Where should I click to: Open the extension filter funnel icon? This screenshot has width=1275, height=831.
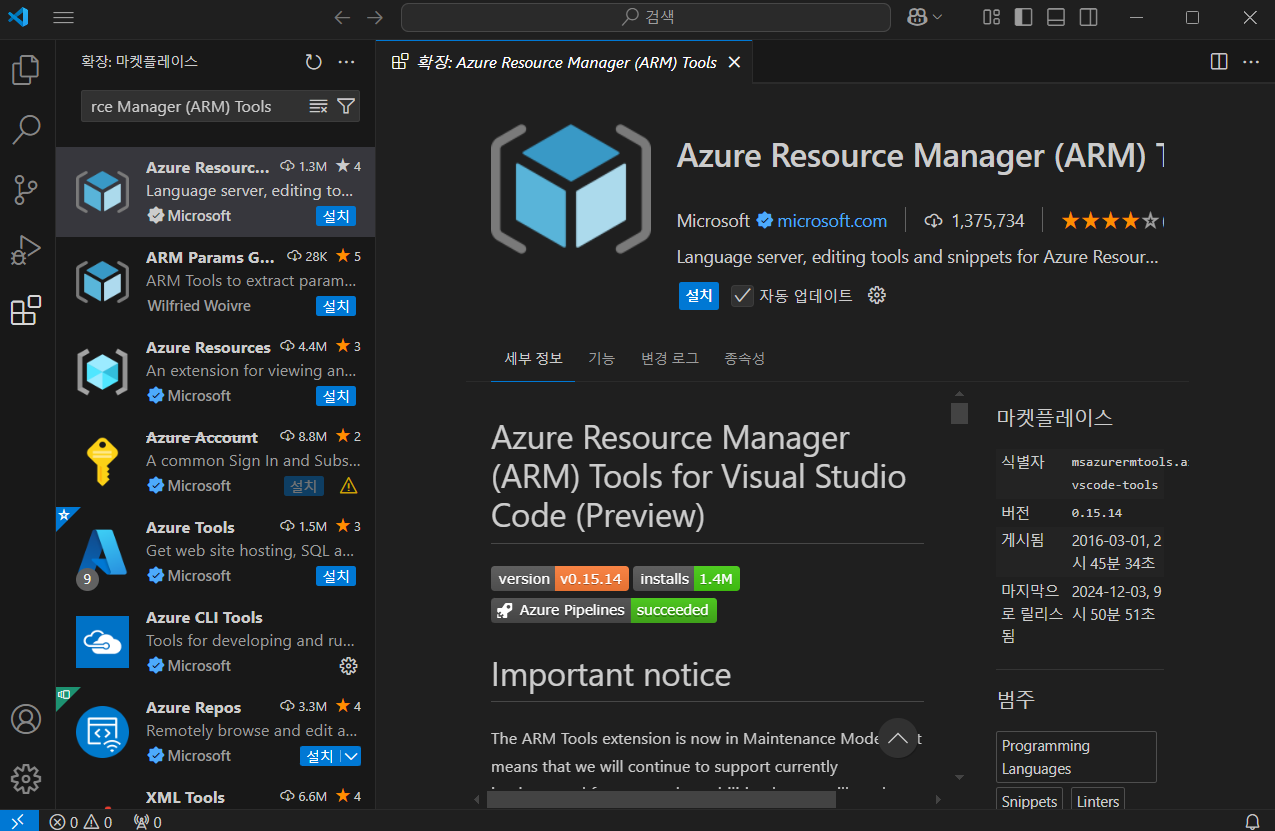346,106
